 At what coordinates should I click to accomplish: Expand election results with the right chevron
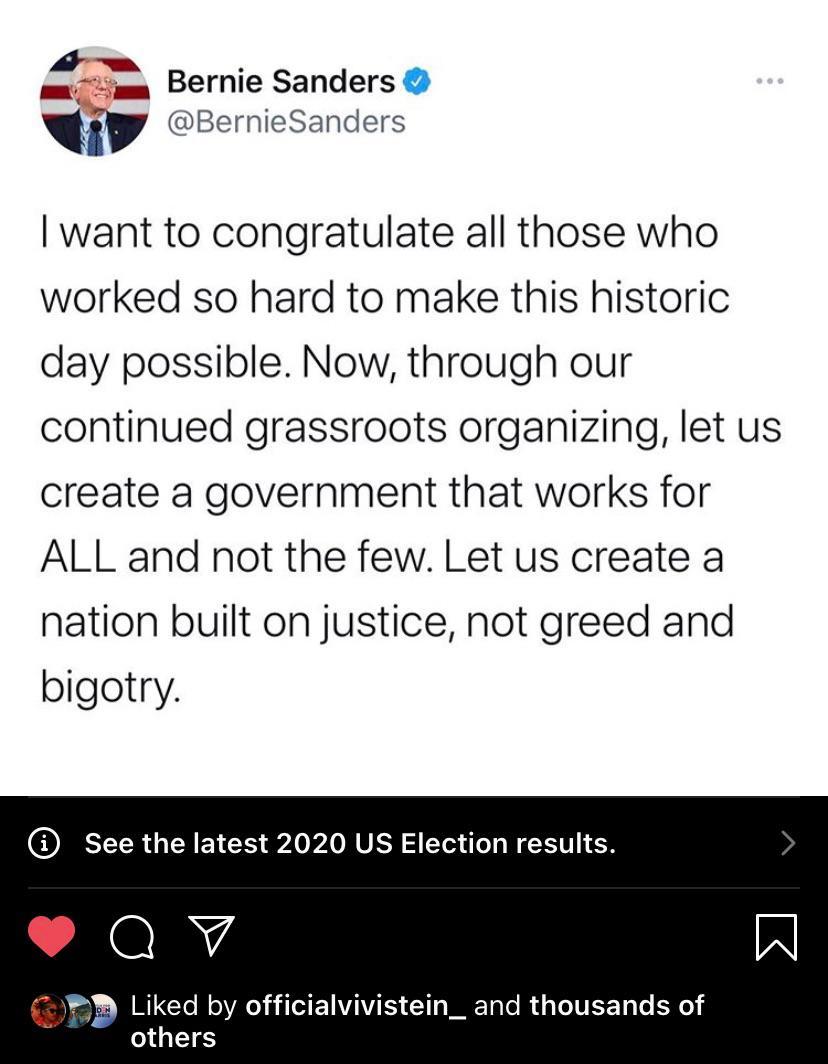pos(787,843)
